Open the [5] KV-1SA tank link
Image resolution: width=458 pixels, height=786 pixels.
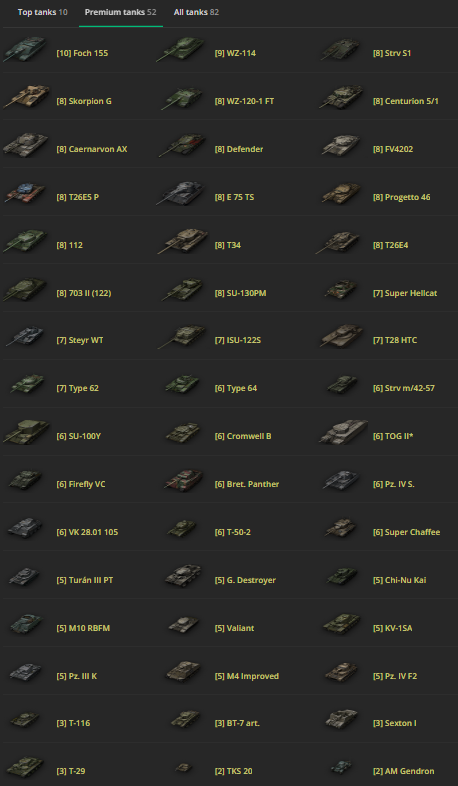point(393,628)
